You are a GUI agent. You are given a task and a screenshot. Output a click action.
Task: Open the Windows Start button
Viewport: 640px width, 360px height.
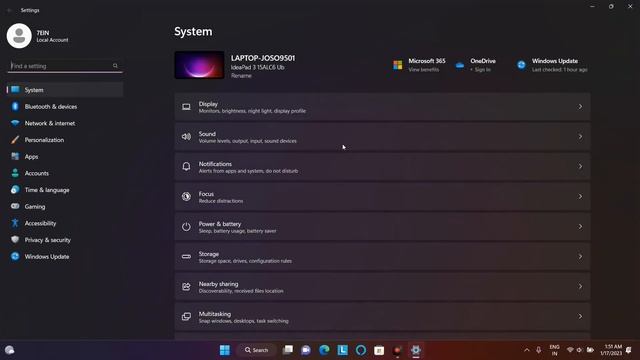coord(224,350)
